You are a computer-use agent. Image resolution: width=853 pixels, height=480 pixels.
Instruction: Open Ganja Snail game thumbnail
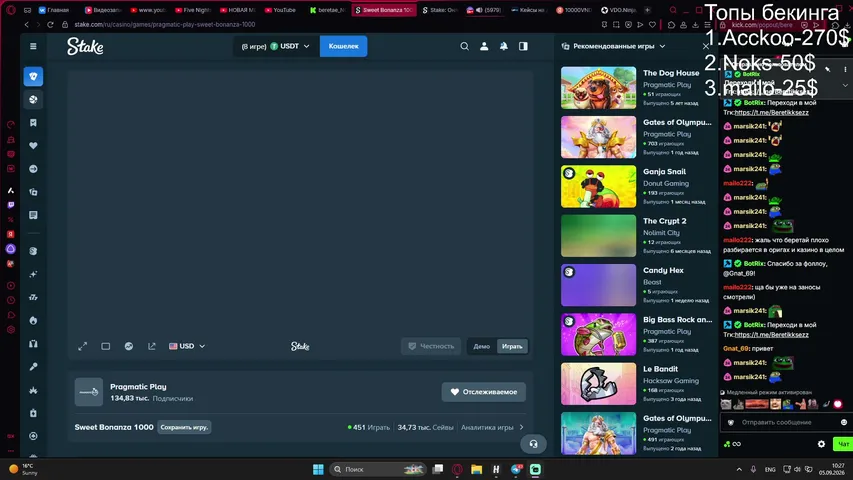pos(598,187)
